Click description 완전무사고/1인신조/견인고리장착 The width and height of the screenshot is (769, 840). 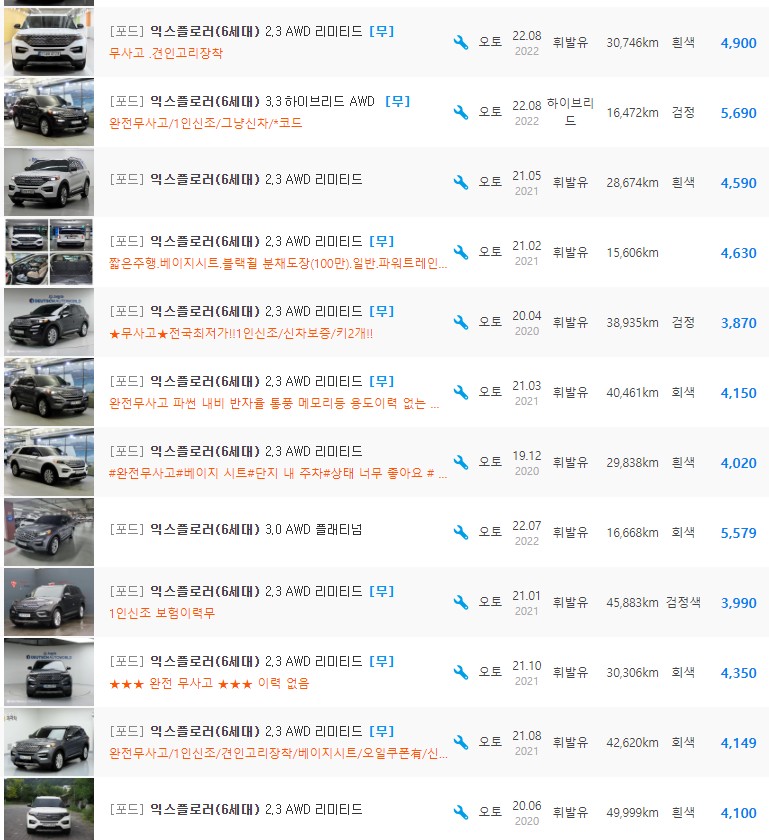tap(278, 753)
